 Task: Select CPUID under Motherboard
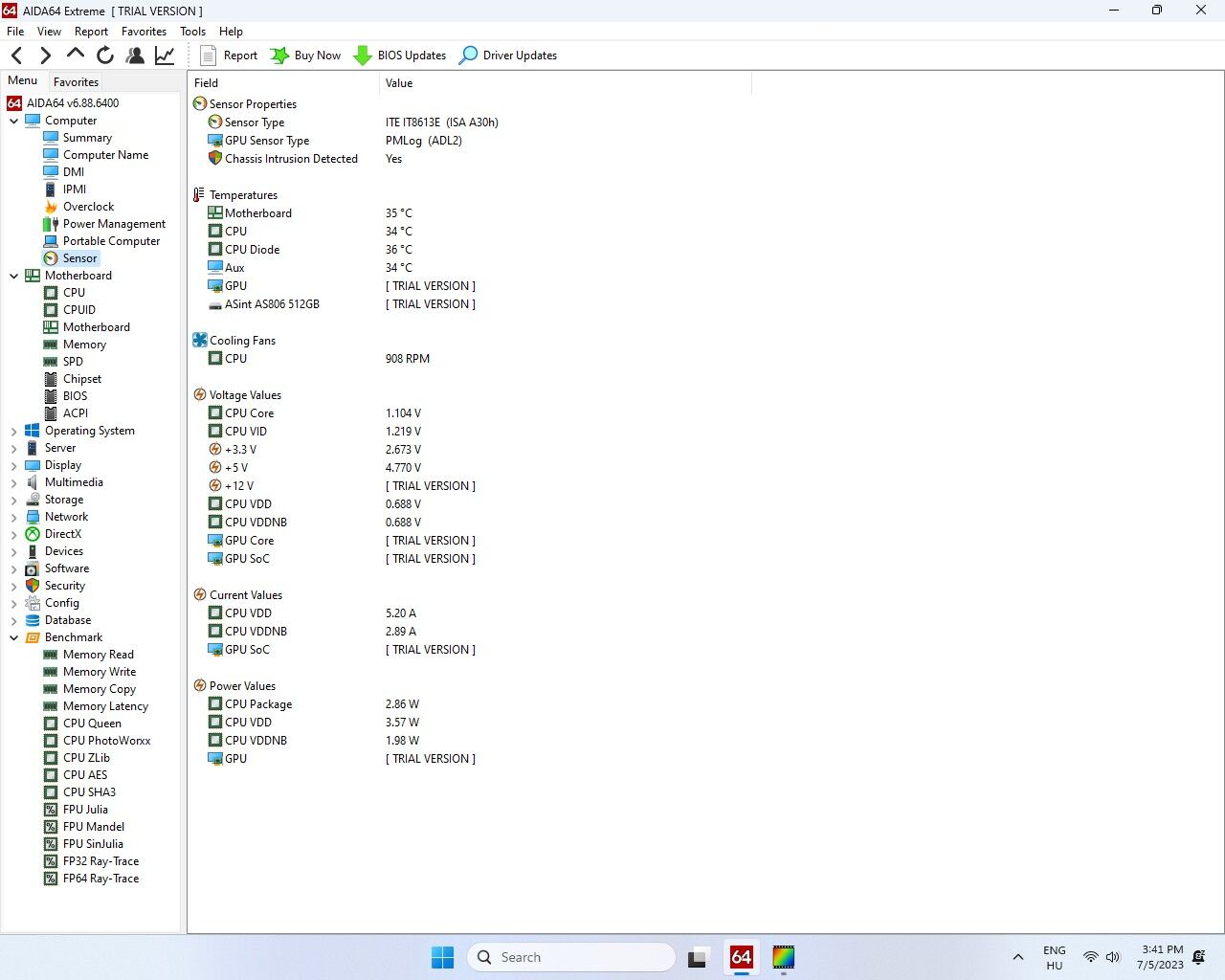[78, 310]
